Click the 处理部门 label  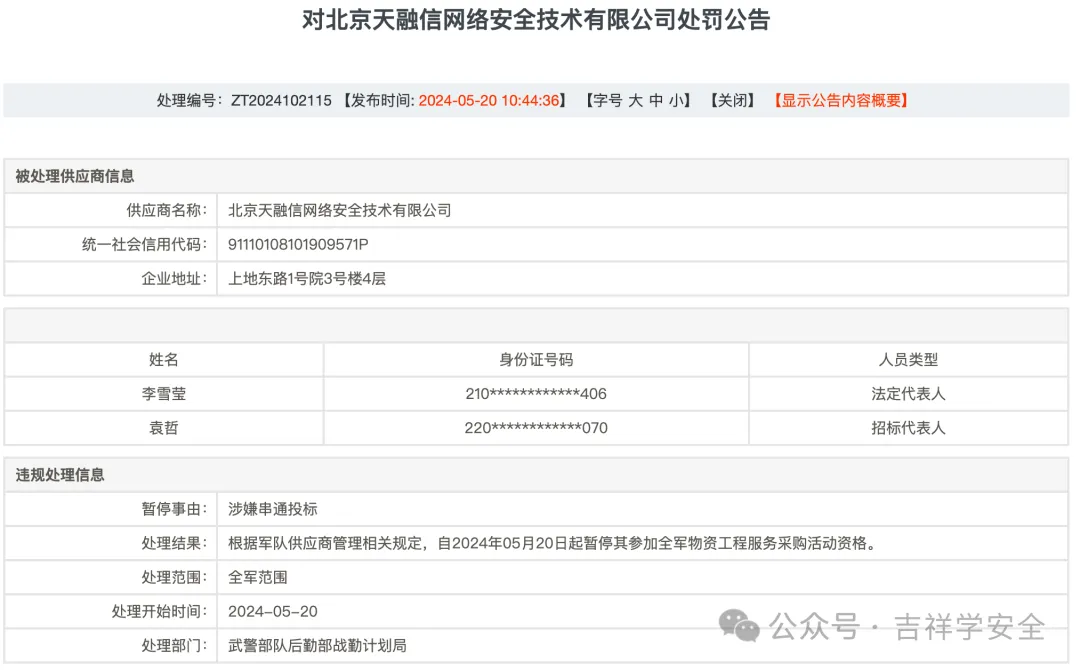tap(174, 646)
